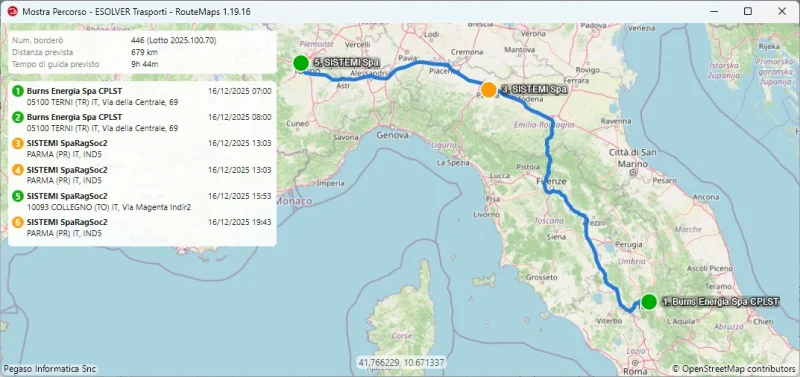Click the Perugia label on the map
This screenshot has height=377, width=800.
tap(629, 245)
